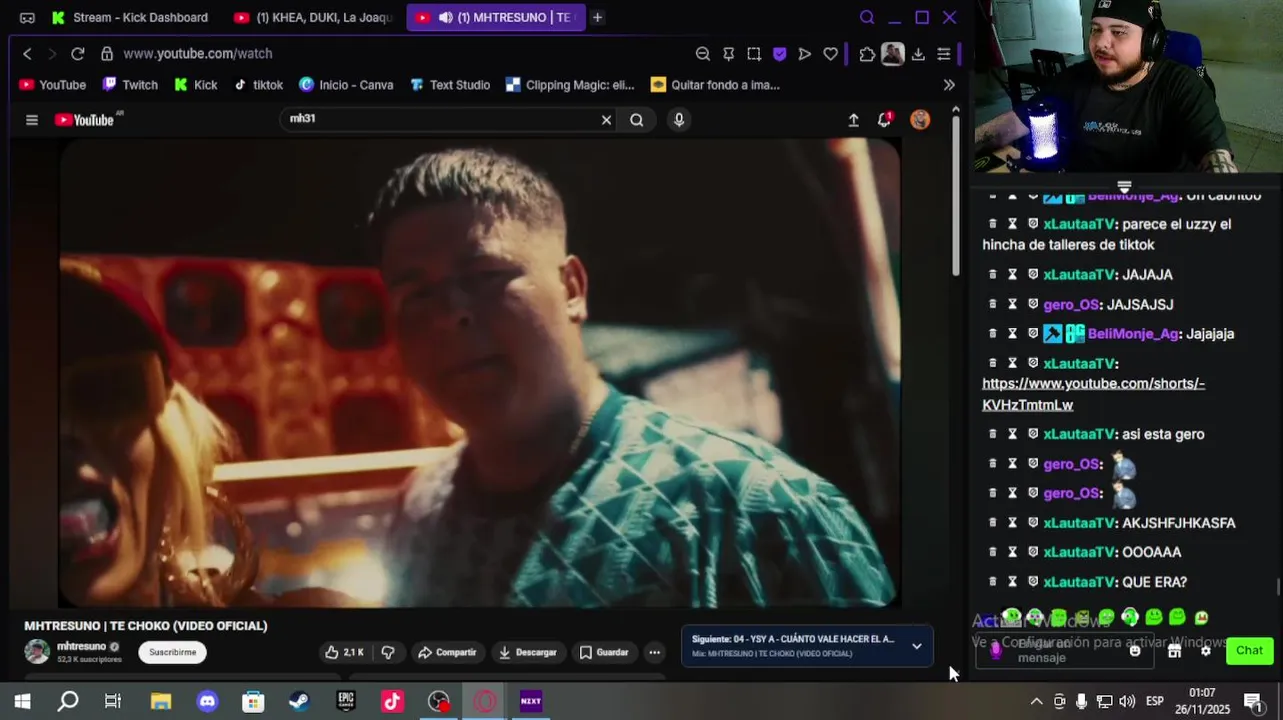Open browser profile avatar in toolbar
The image size is (1283, 720).
893,54
